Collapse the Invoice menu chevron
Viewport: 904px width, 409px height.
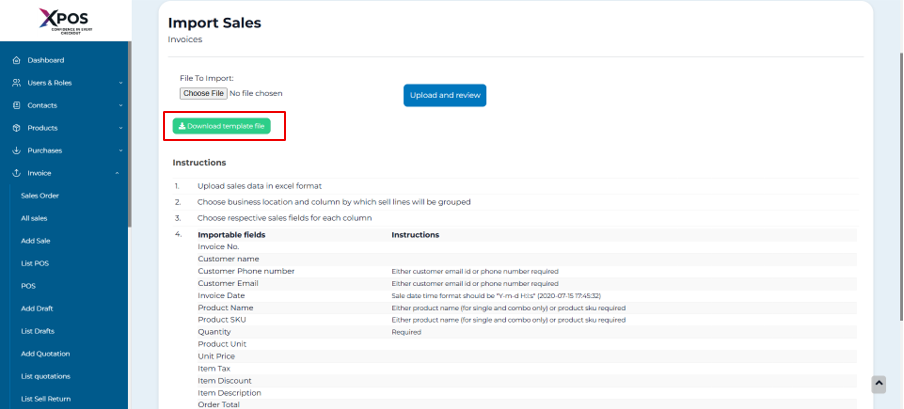(x=120, y=173)
